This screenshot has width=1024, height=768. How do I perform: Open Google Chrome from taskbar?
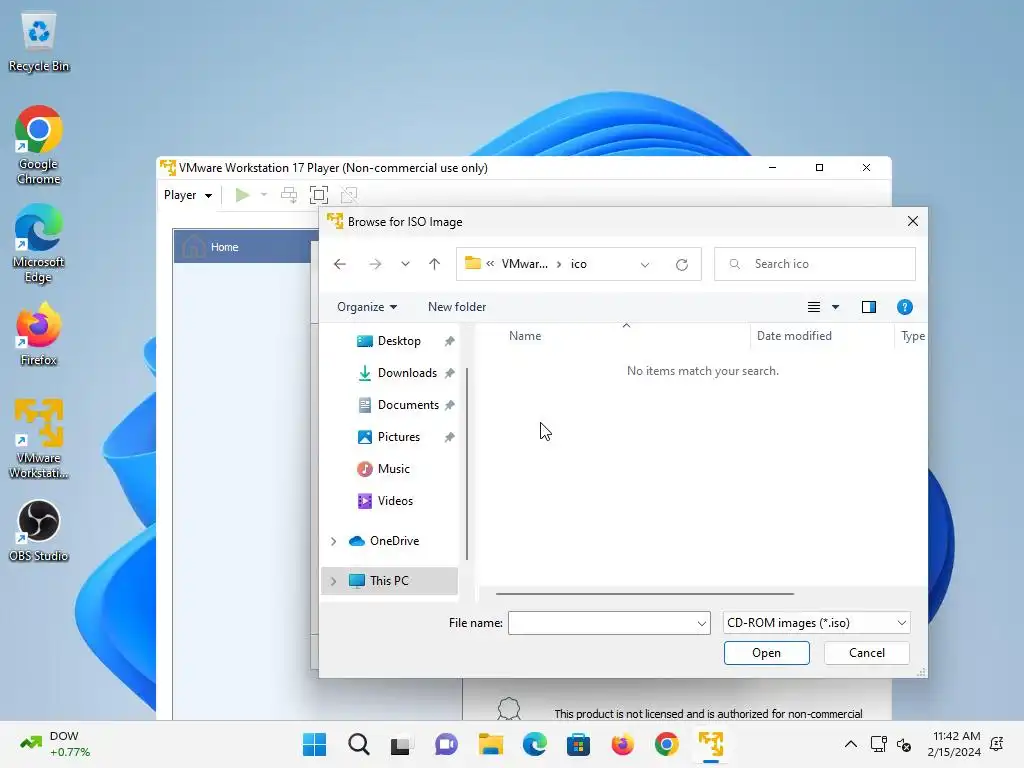666,744
